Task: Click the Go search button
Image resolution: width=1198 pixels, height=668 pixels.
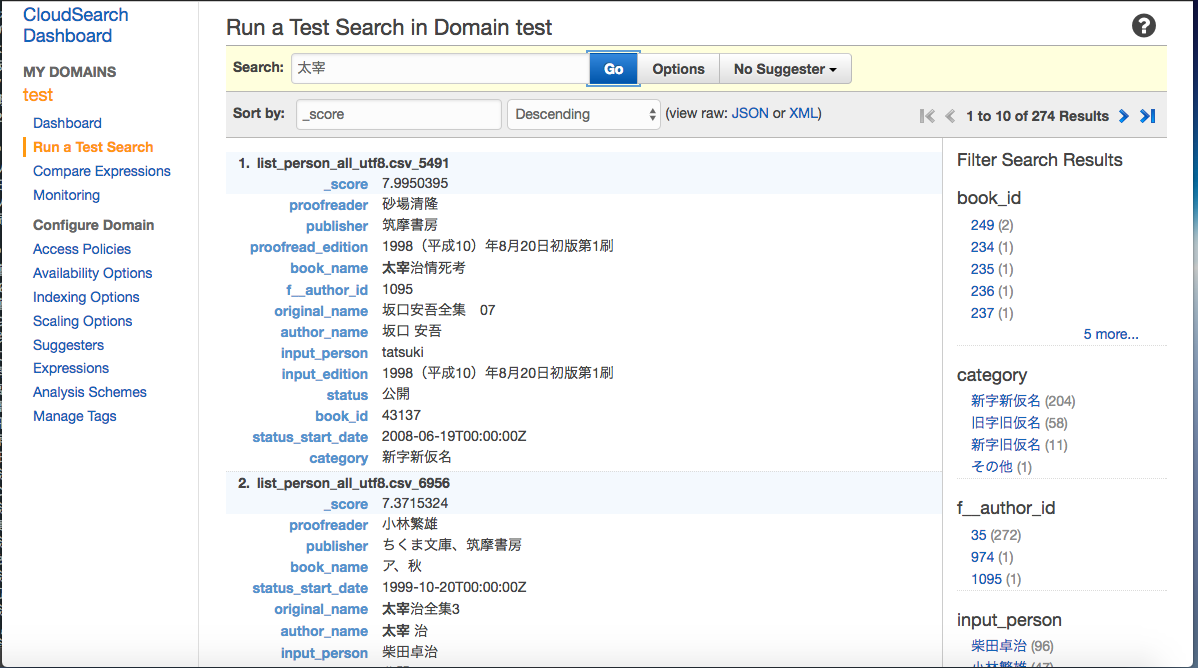Action: click(614, 69)
